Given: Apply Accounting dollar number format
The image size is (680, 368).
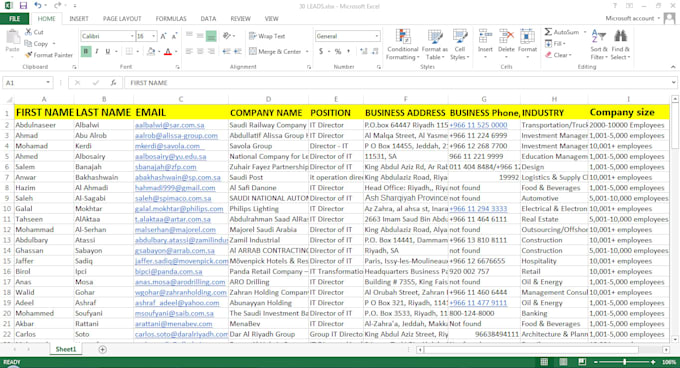Looking at the screenshot, I should pos(321,52).
